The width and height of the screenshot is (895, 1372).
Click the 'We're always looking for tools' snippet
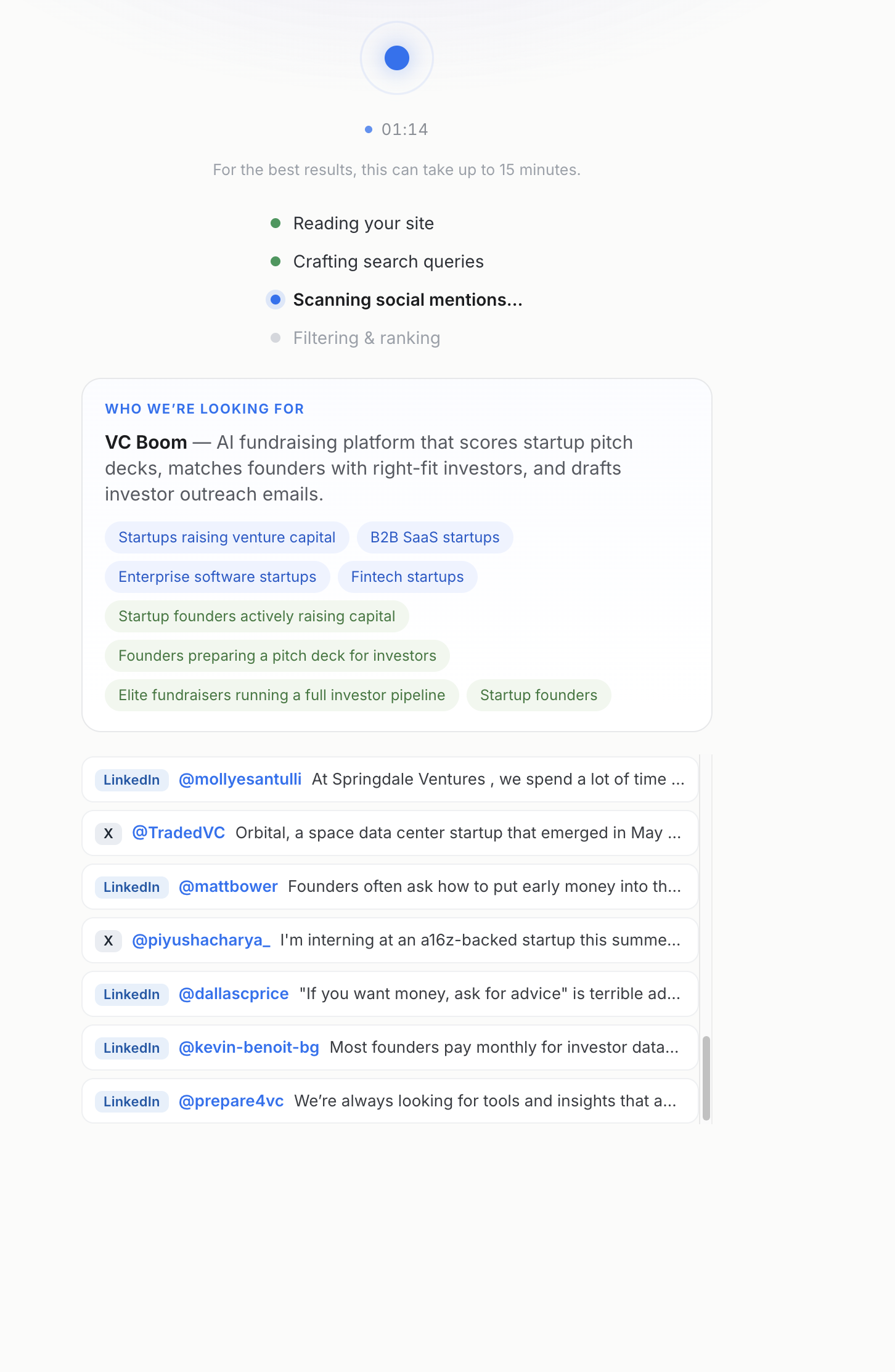pyautogui.click(x=486, y=1101)
